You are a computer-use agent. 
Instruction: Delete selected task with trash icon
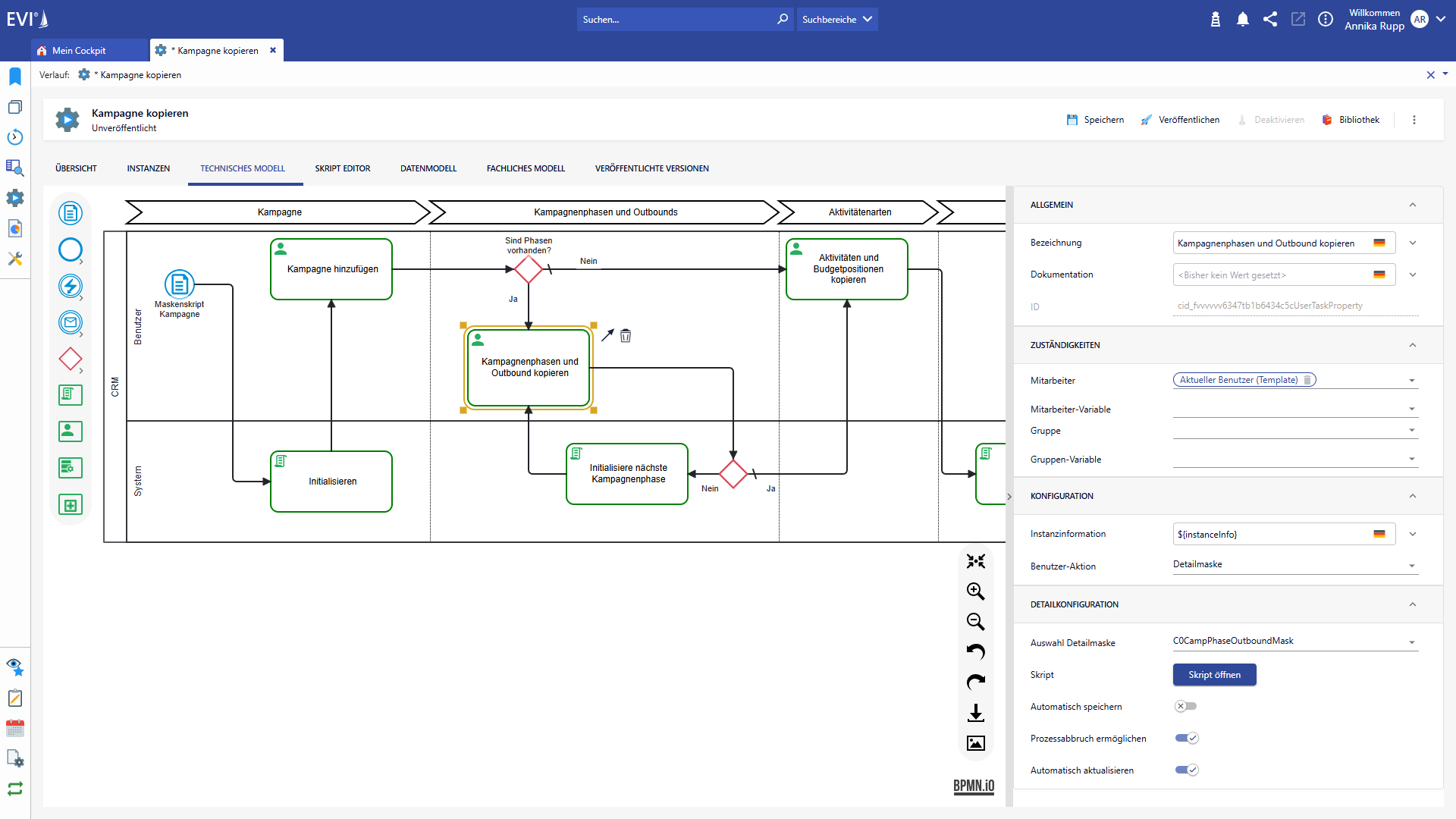click(x=626, y=336)
